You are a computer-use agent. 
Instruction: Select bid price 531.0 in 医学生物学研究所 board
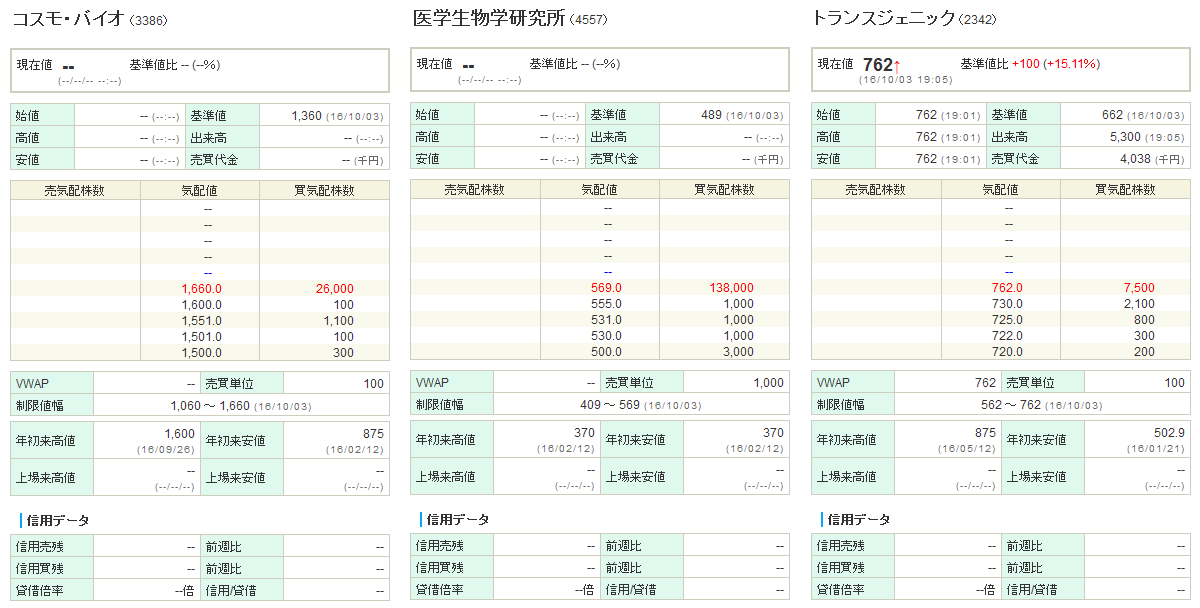(606, 320)
